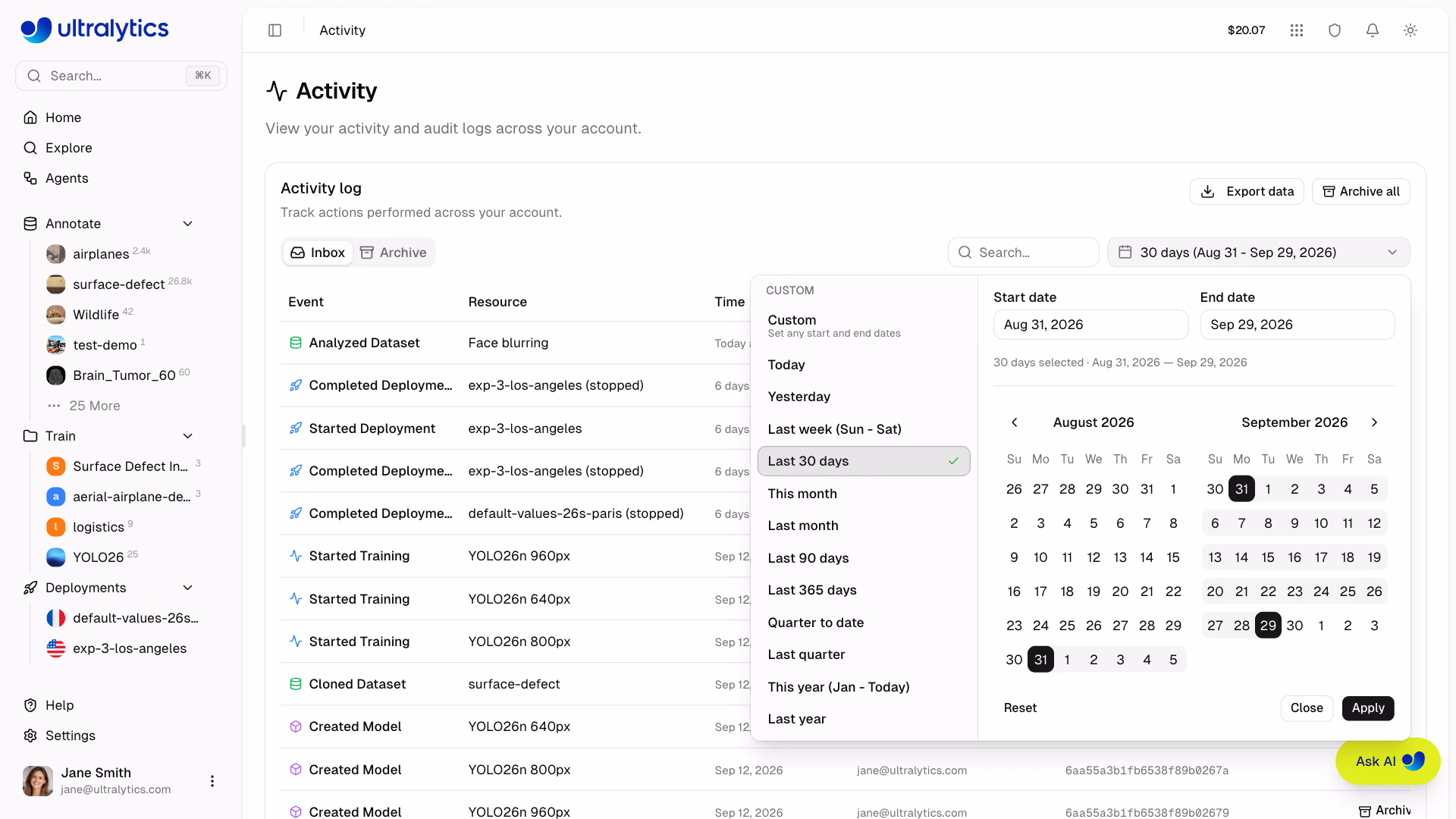Collapse the Annotate section
1456x819 pixels.
[188, 224]
